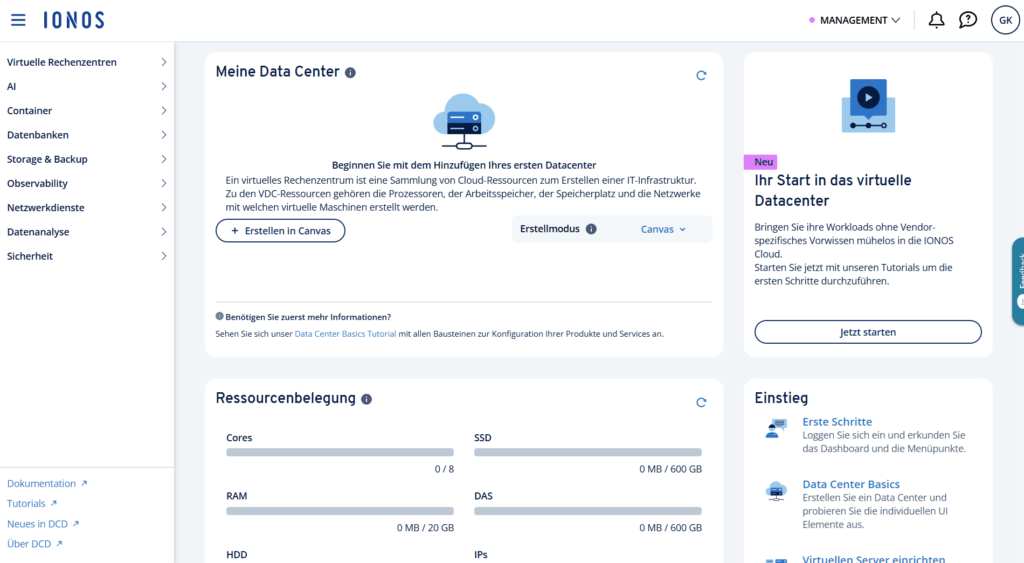The height and width of the screenshot is (563, 1024).
Task: Expand the Sicherheit chevron
Action: 164,256
